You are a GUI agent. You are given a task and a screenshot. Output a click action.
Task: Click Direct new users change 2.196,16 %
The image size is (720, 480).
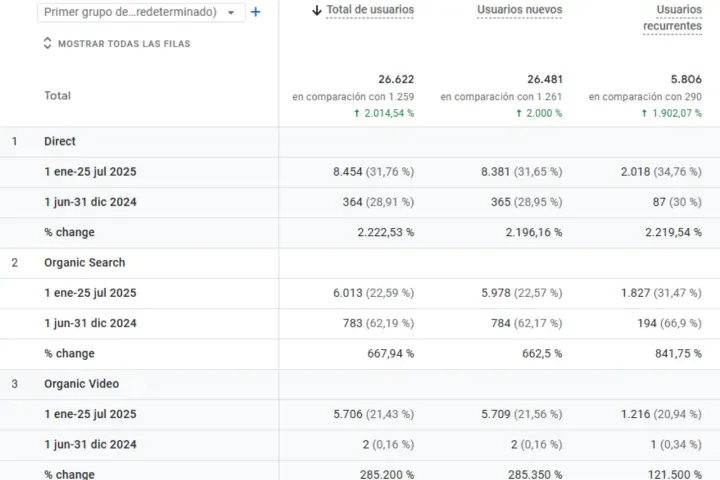(534, 232)
